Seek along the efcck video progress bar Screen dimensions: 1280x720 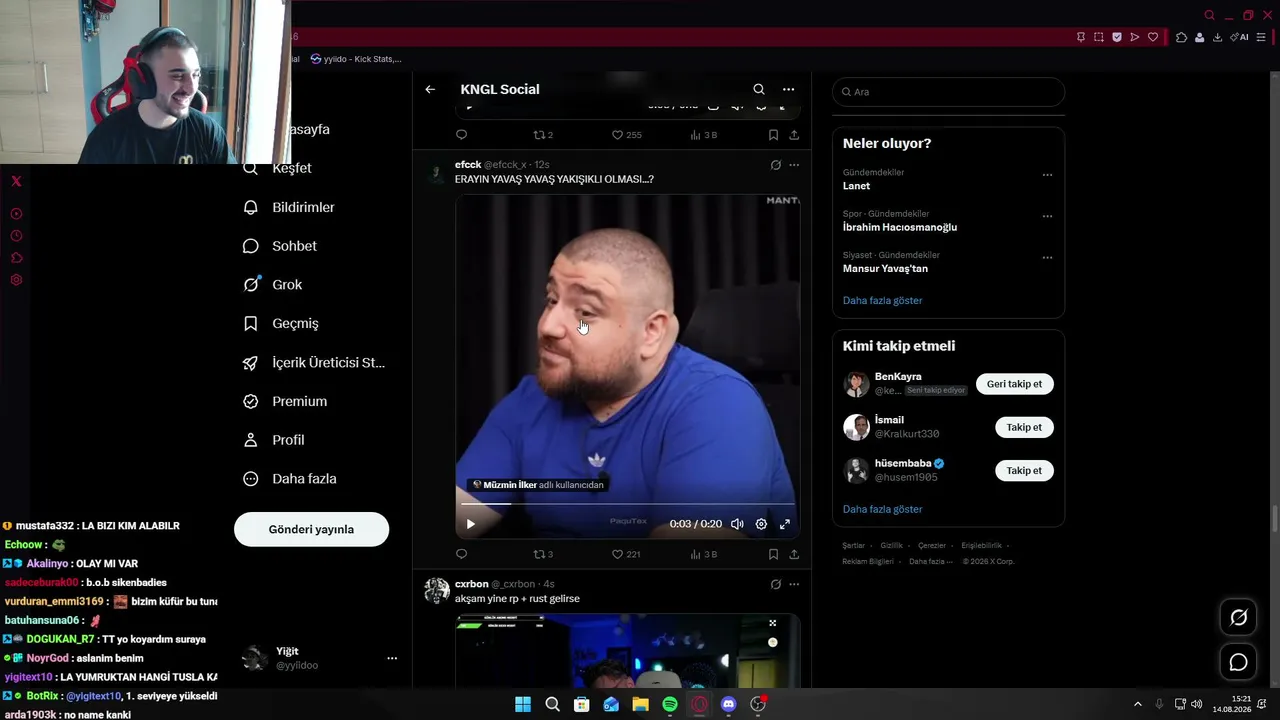(627, 504)
